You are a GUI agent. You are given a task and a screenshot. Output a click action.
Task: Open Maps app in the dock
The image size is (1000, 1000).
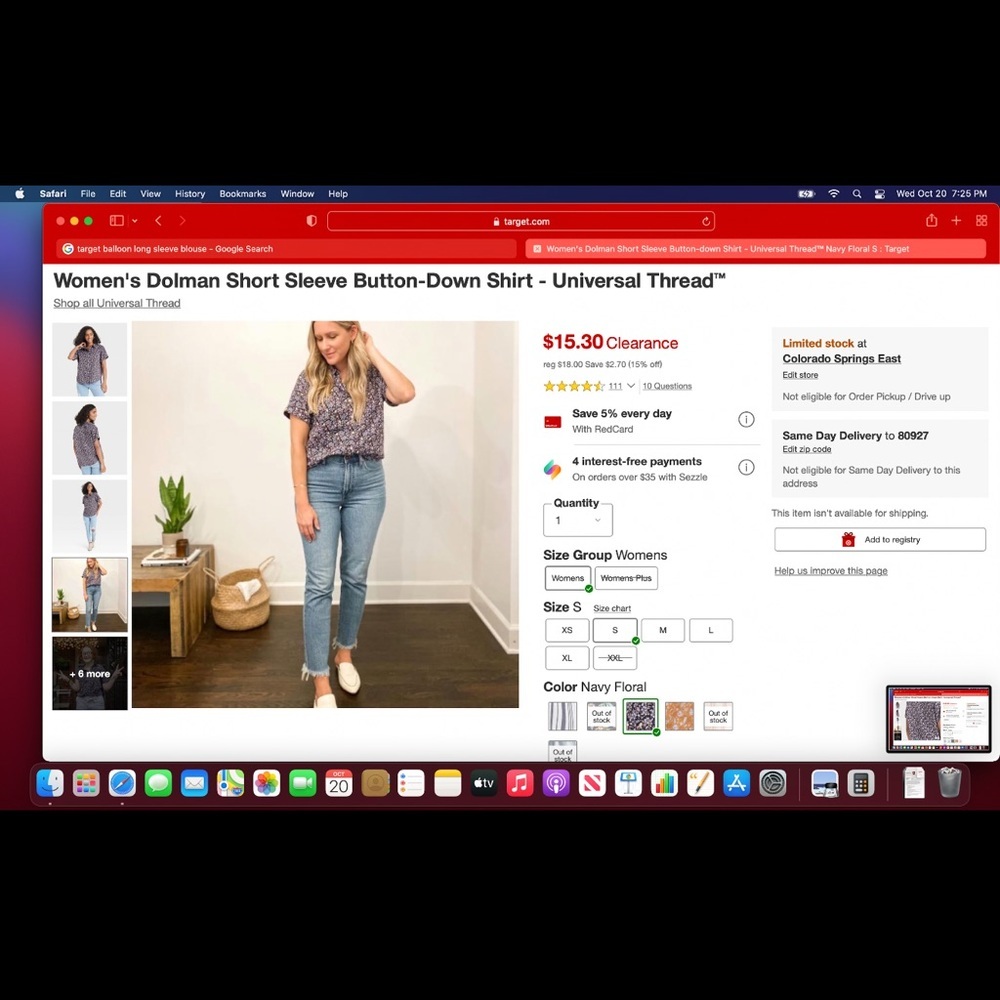[x=230, y=783]
